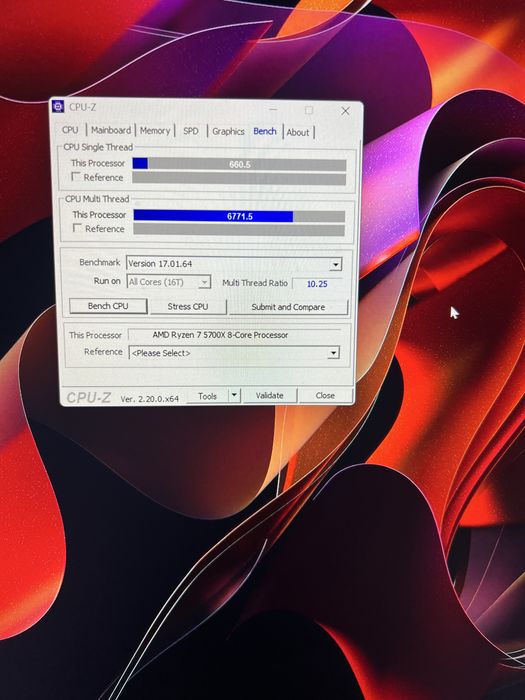Click the Multi Thread Ratio value 10.25
525x700 pixels.
tap(317, 283)
